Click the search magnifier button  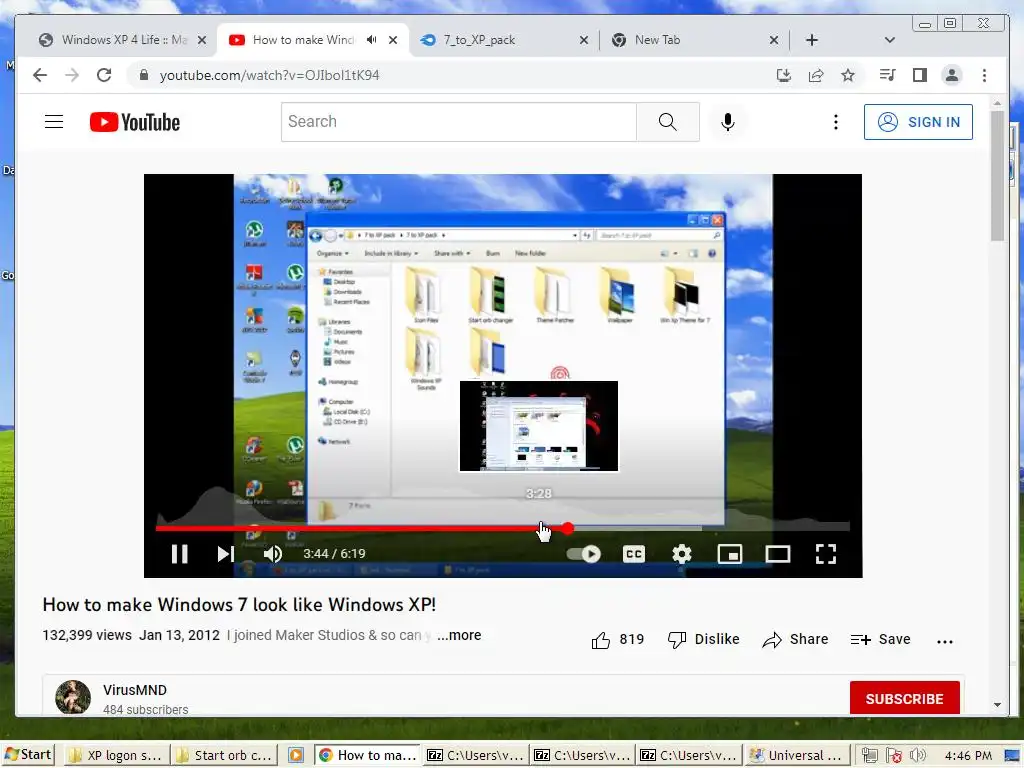[667, 121]
